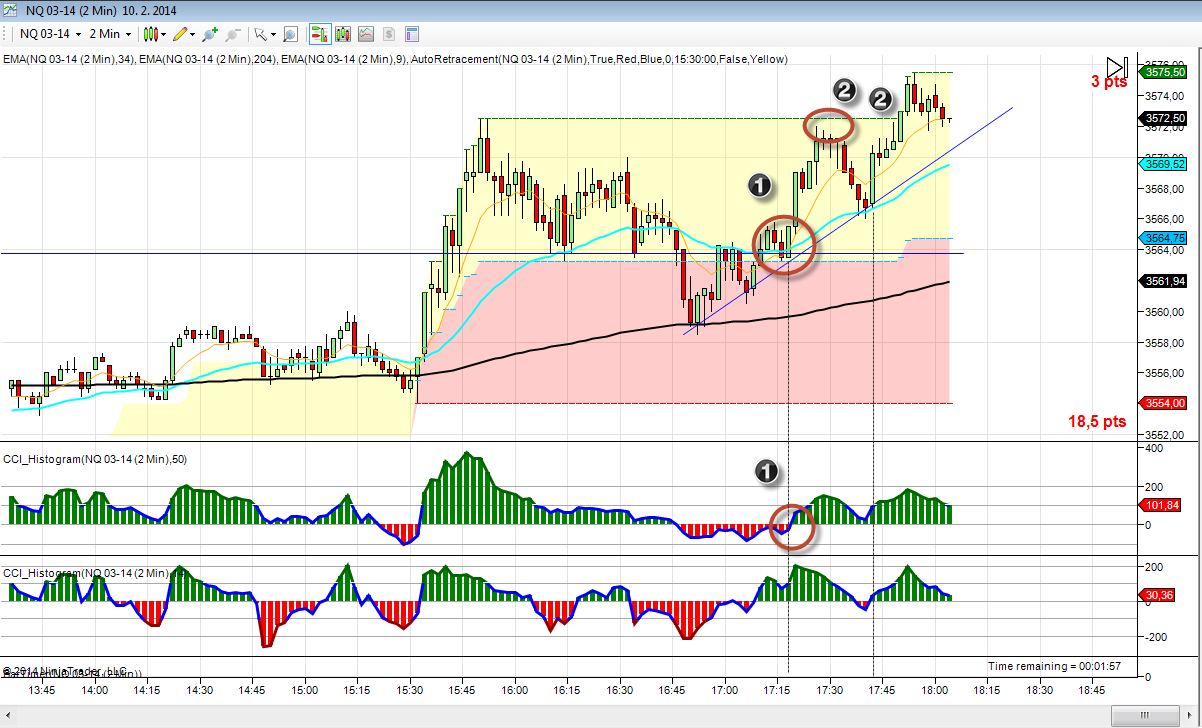1202x728 pixels.
Task: Select the black 3561,94 EMA marker
Action: (x=1165, y=281)
